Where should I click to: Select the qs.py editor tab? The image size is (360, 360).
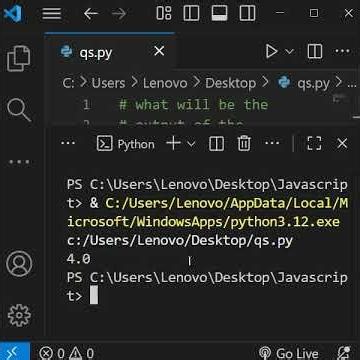click(x=110, y=52)
